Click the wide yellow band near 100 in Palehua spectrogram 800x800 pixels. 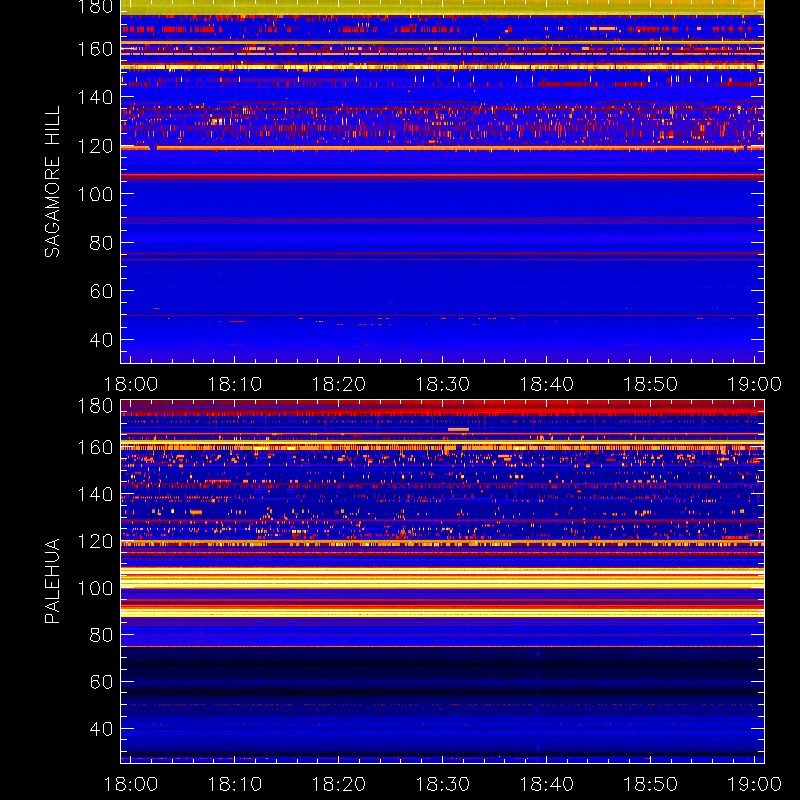(x=442, y=578)
